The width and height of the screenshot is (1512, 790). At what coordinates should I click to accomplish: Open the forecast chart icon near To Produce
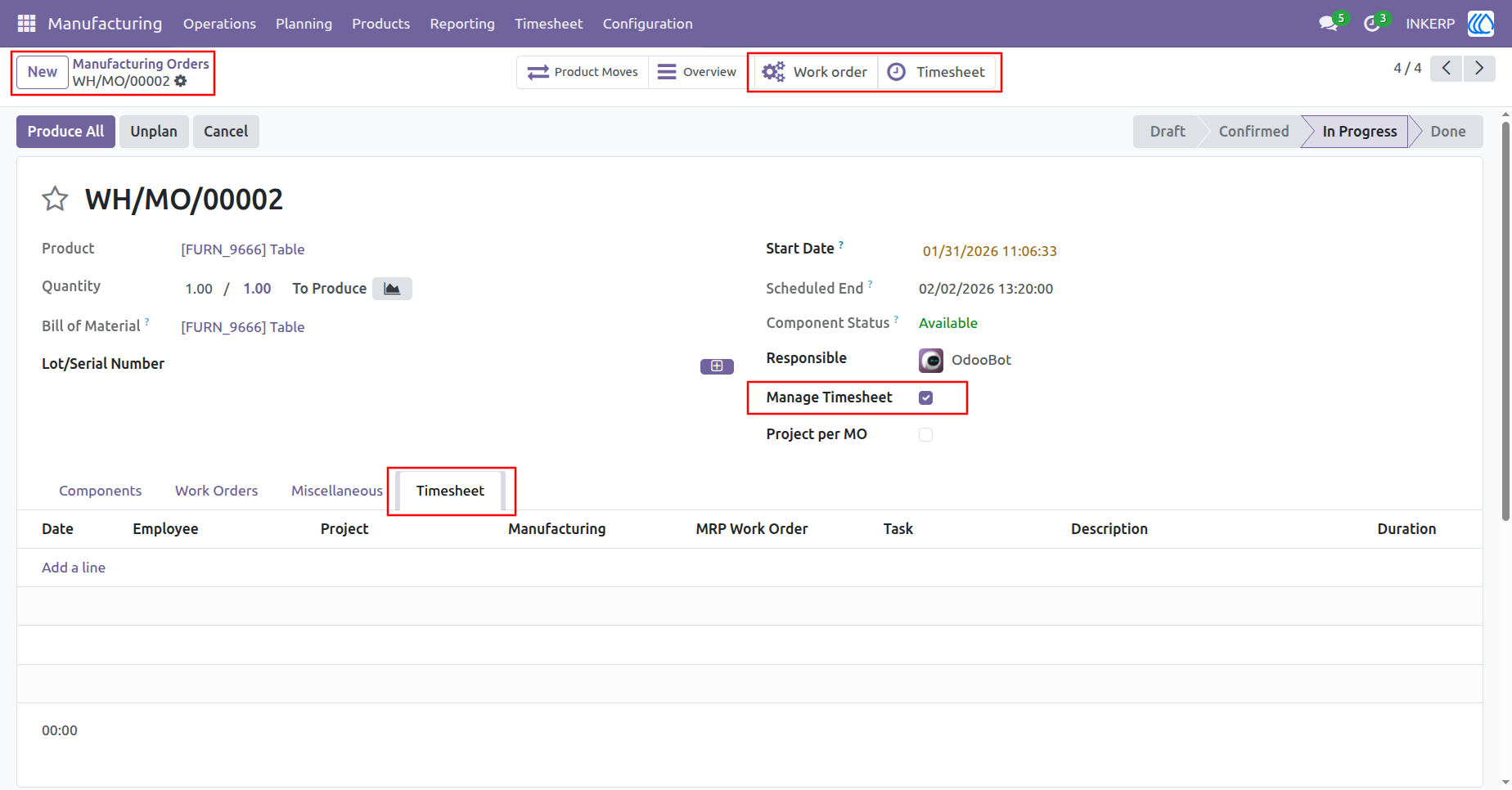pos(392,289)
